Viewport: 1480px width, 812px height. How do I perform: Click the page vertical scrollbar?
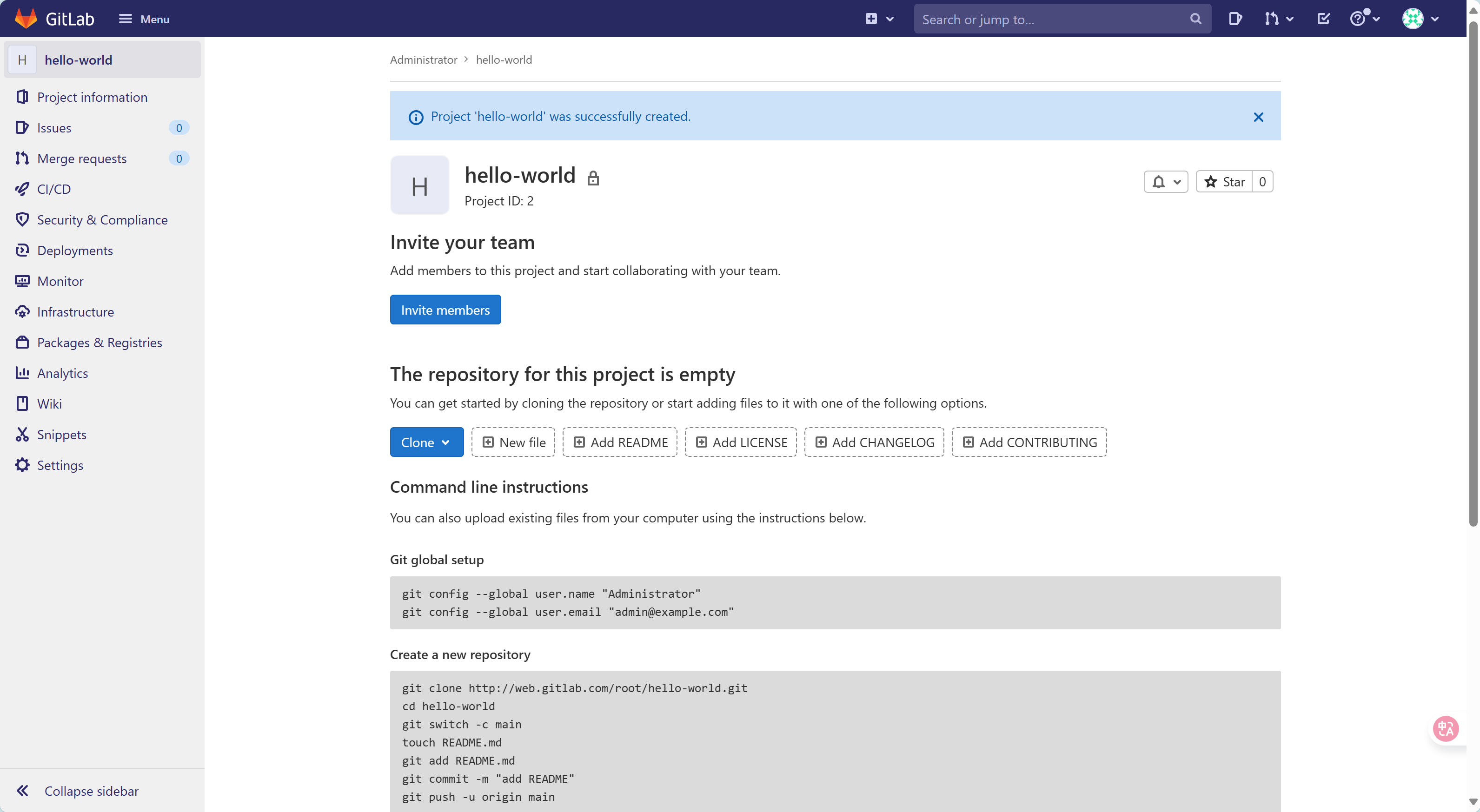point(1473,274)
